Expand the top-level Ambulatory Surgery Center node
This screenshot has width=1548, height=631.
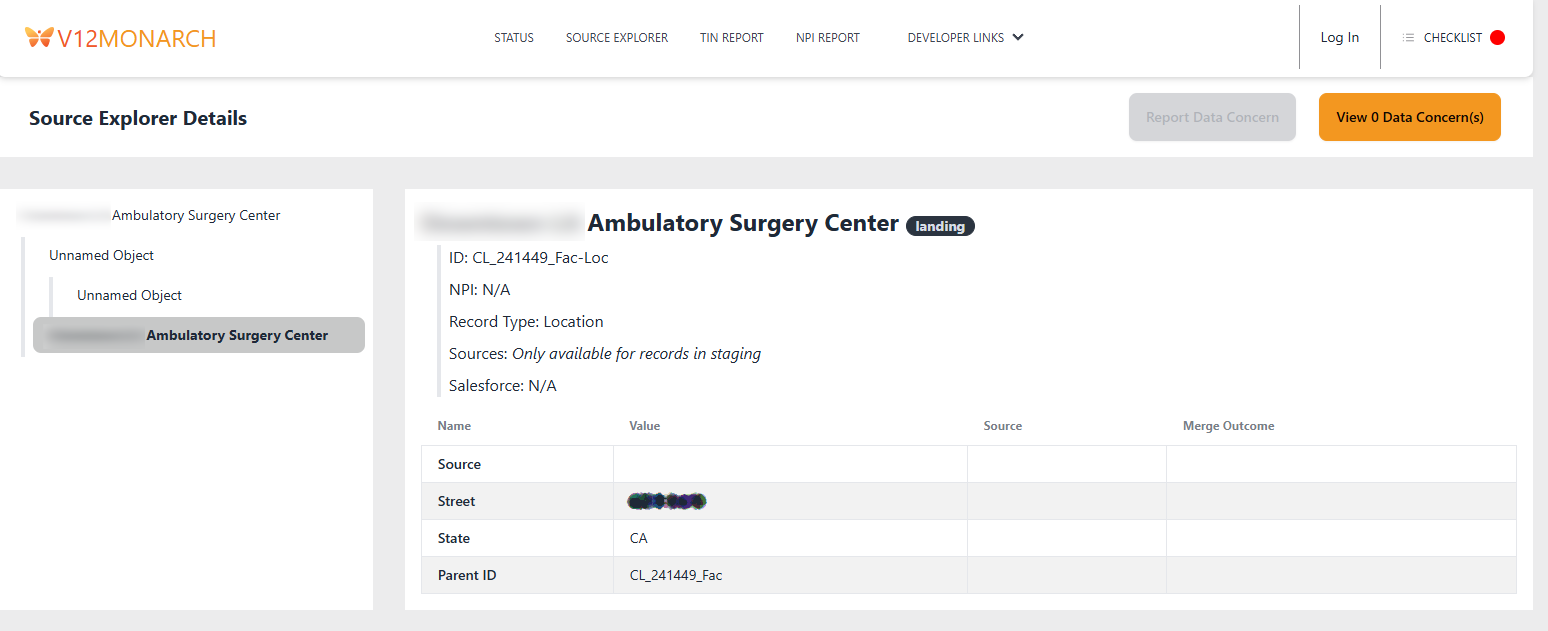click(196, 215)
